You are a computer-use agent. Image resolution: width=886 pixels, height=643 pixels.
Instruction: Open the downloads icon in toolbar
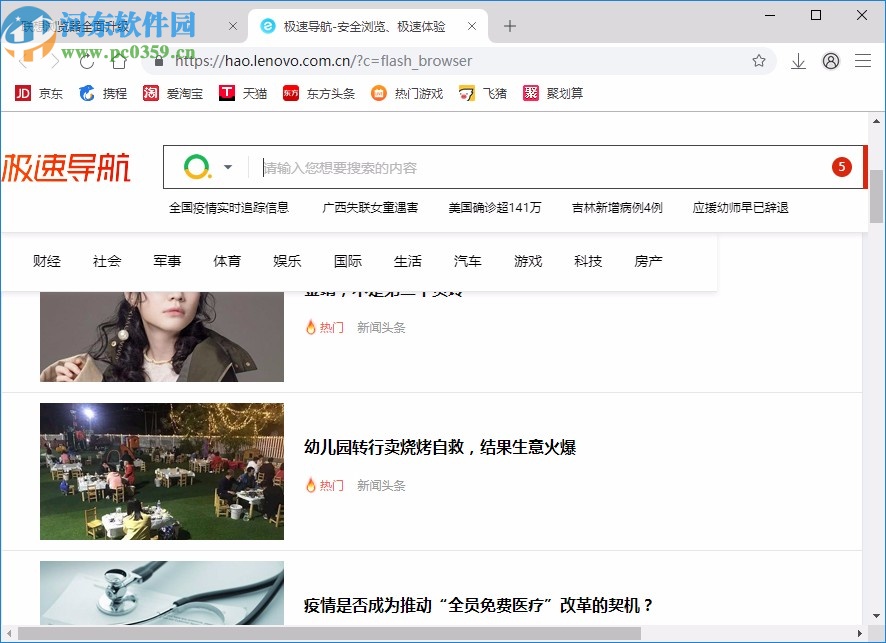click(798, 61)
